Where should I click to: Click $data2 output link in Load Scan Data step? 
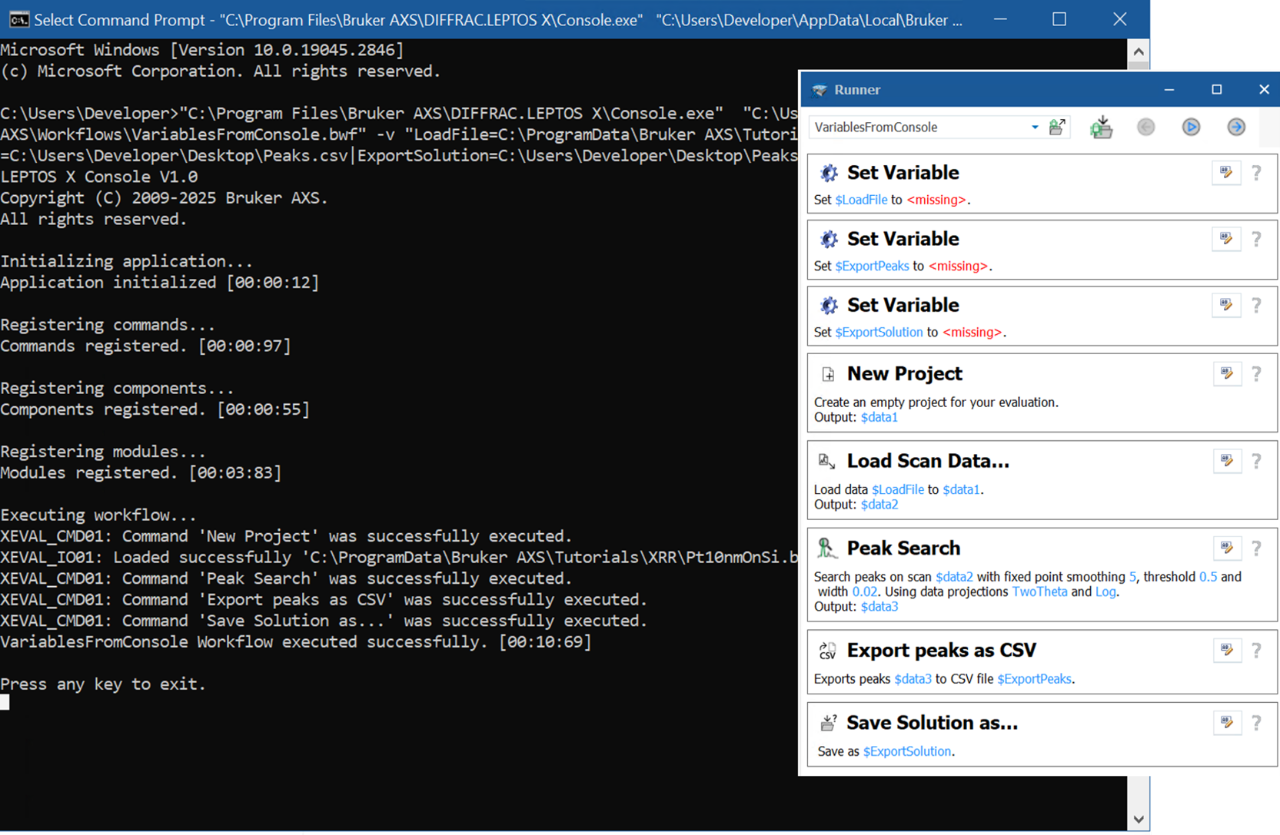pos(879,504)
